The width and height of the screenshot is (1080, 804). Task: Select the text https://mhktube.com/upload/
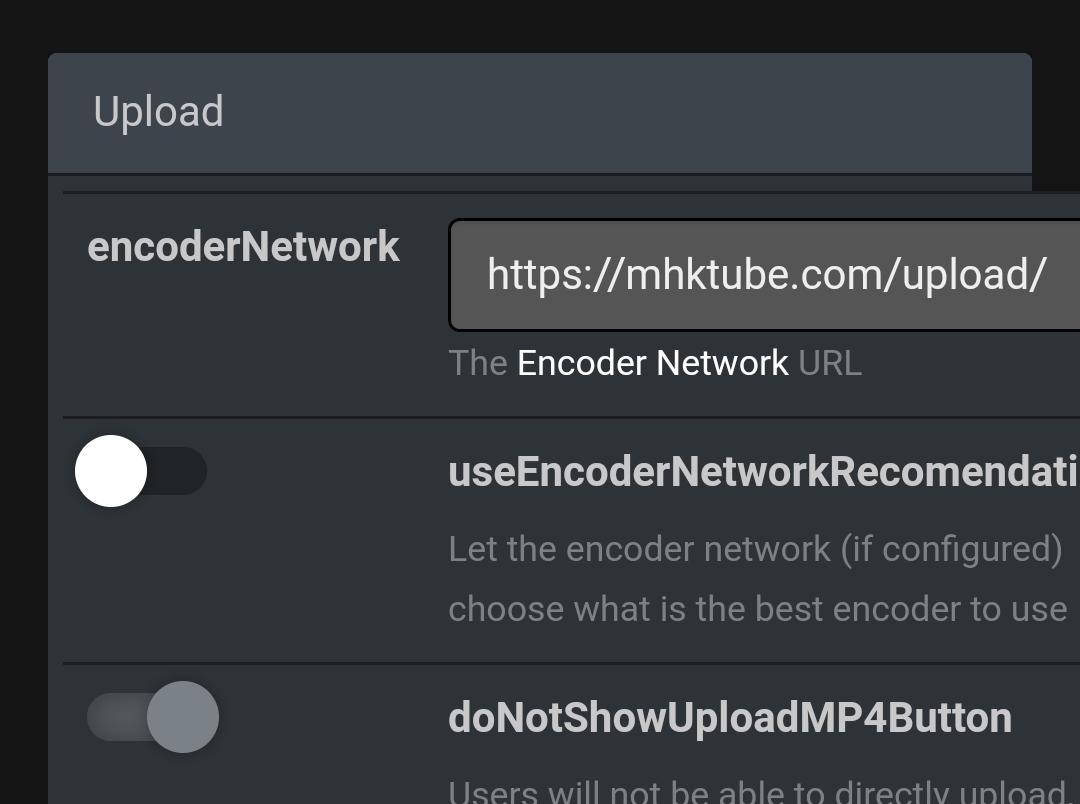765,274
